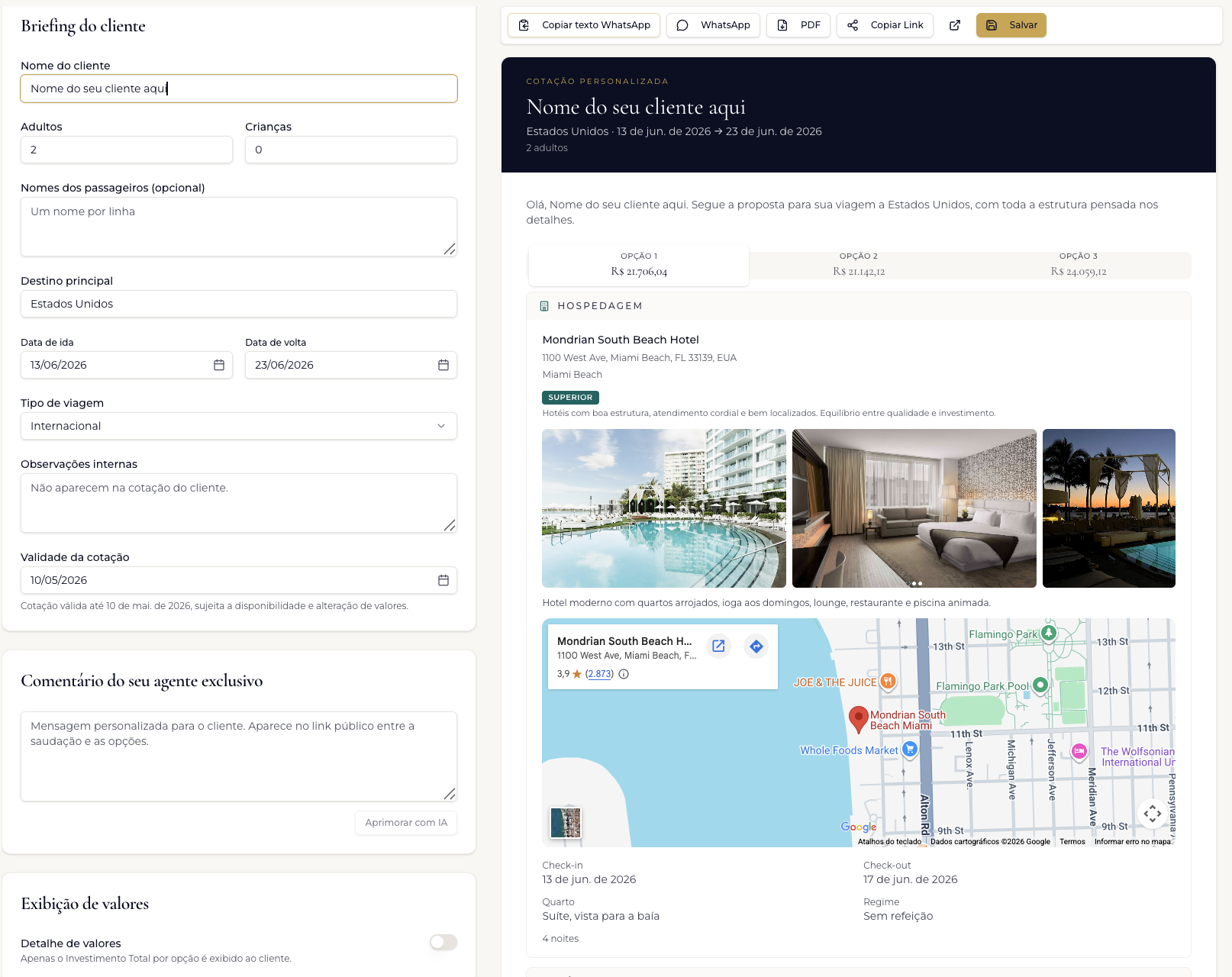Image resolution: width=1232 pixels, height=977 pixels.
Task: Click the Adultos number field
Action: [x=127, y=150]
